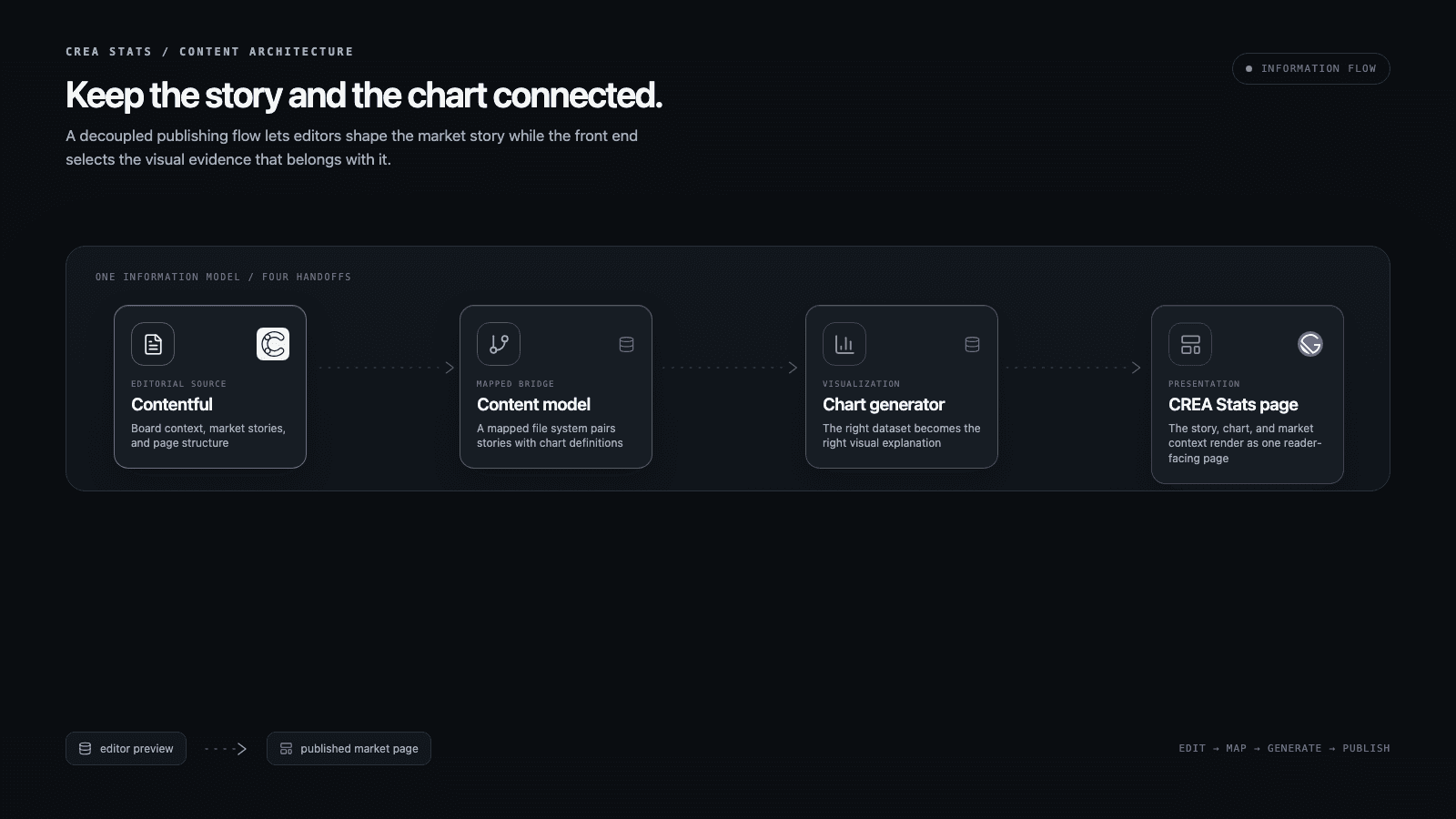Click the git branch icon in Content model card
Viewport: 1456px width, 819px height.
coord(499,344)
